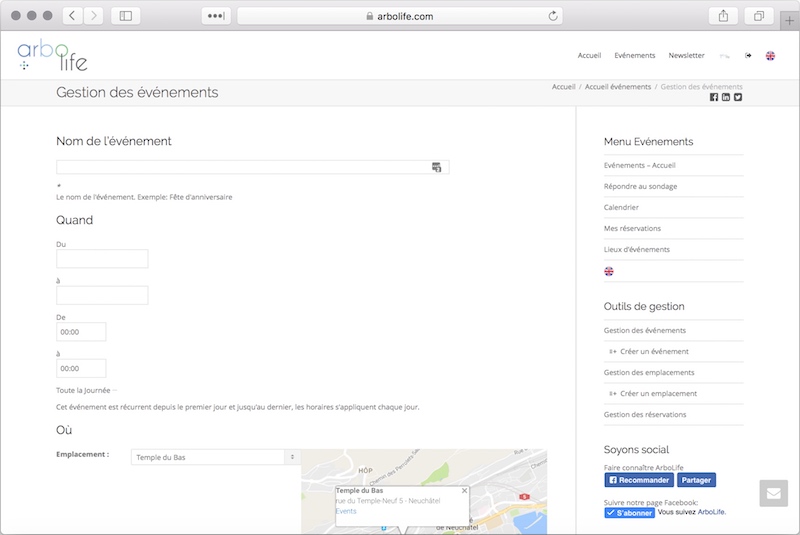The image size is (800, 535).
Task: Click the Safari back arrow
Action: pyautogui.click(x=72, y=16)
